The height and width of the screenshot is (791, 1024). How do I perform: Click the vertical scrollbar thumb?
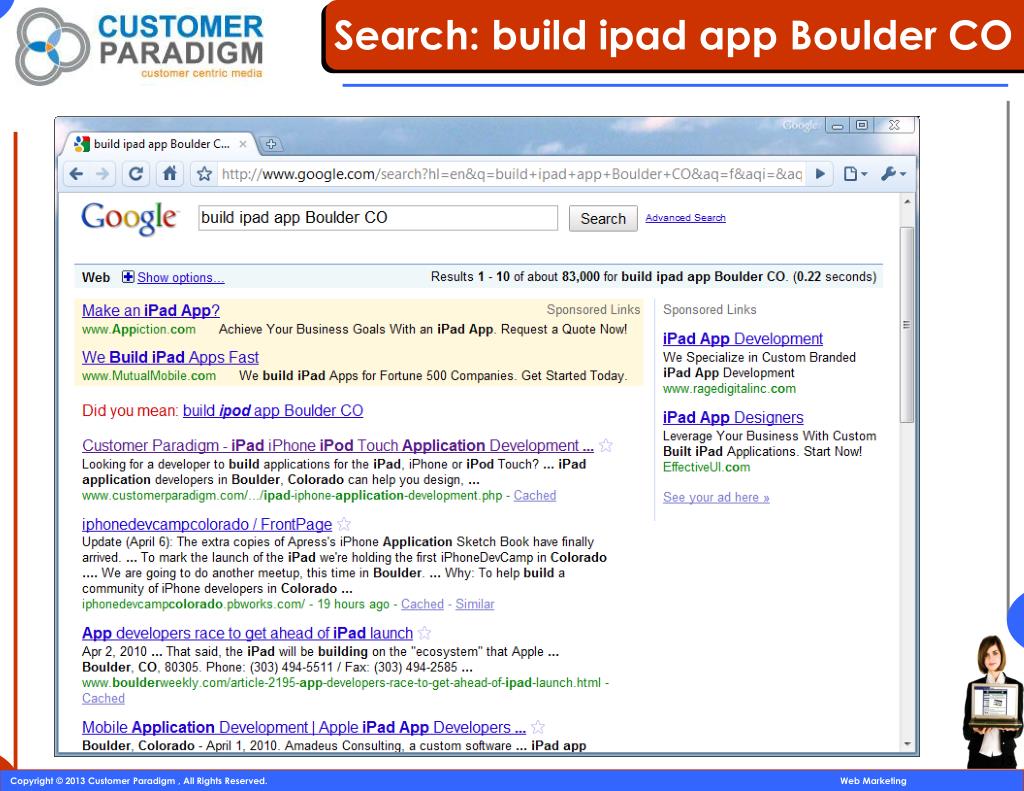click(907, 325)
